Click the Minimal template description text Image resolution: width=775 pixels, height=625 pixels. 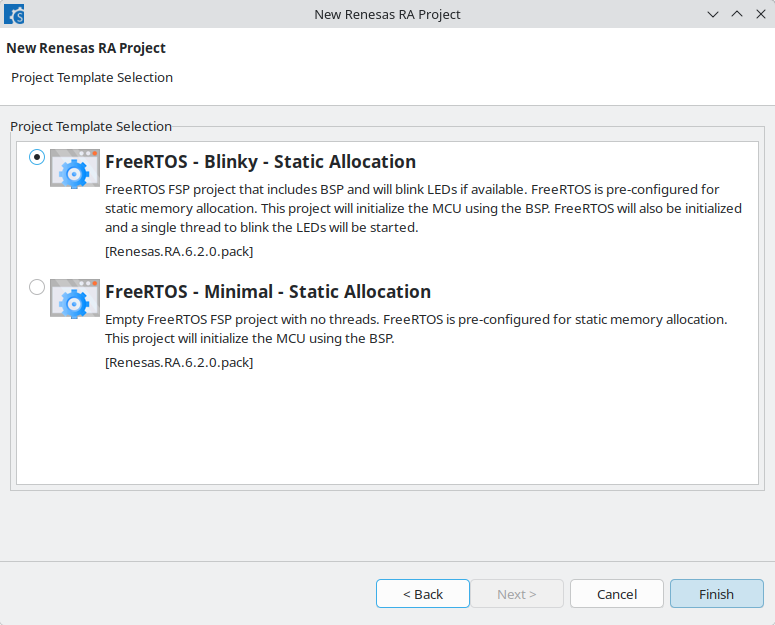pyautogui.click(x=416, y=329)
